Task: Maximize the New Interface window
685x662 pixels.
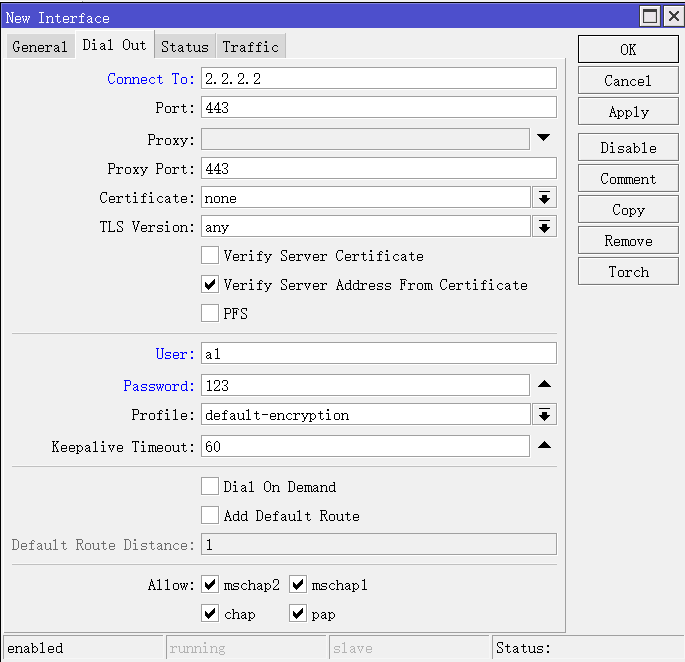Action: click(x=650, y=17)
